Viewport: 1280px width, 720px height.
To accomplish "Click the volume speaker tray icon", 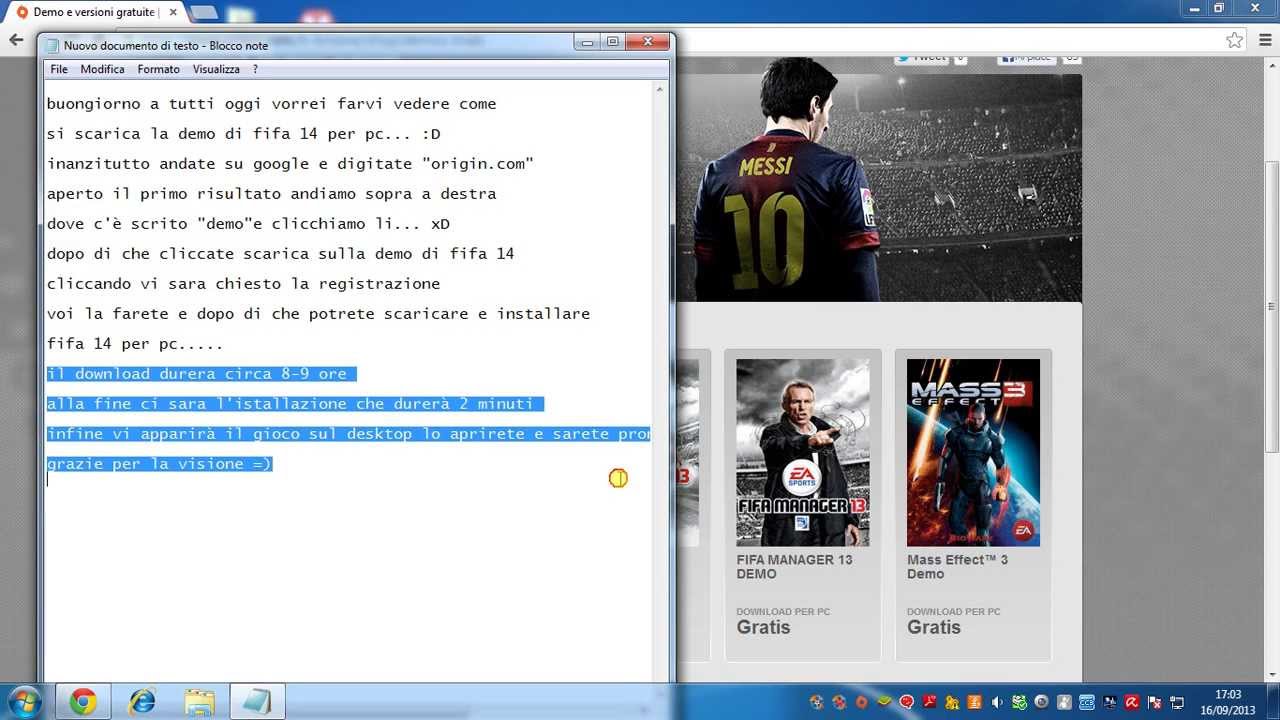I will (x=997, y=702).
